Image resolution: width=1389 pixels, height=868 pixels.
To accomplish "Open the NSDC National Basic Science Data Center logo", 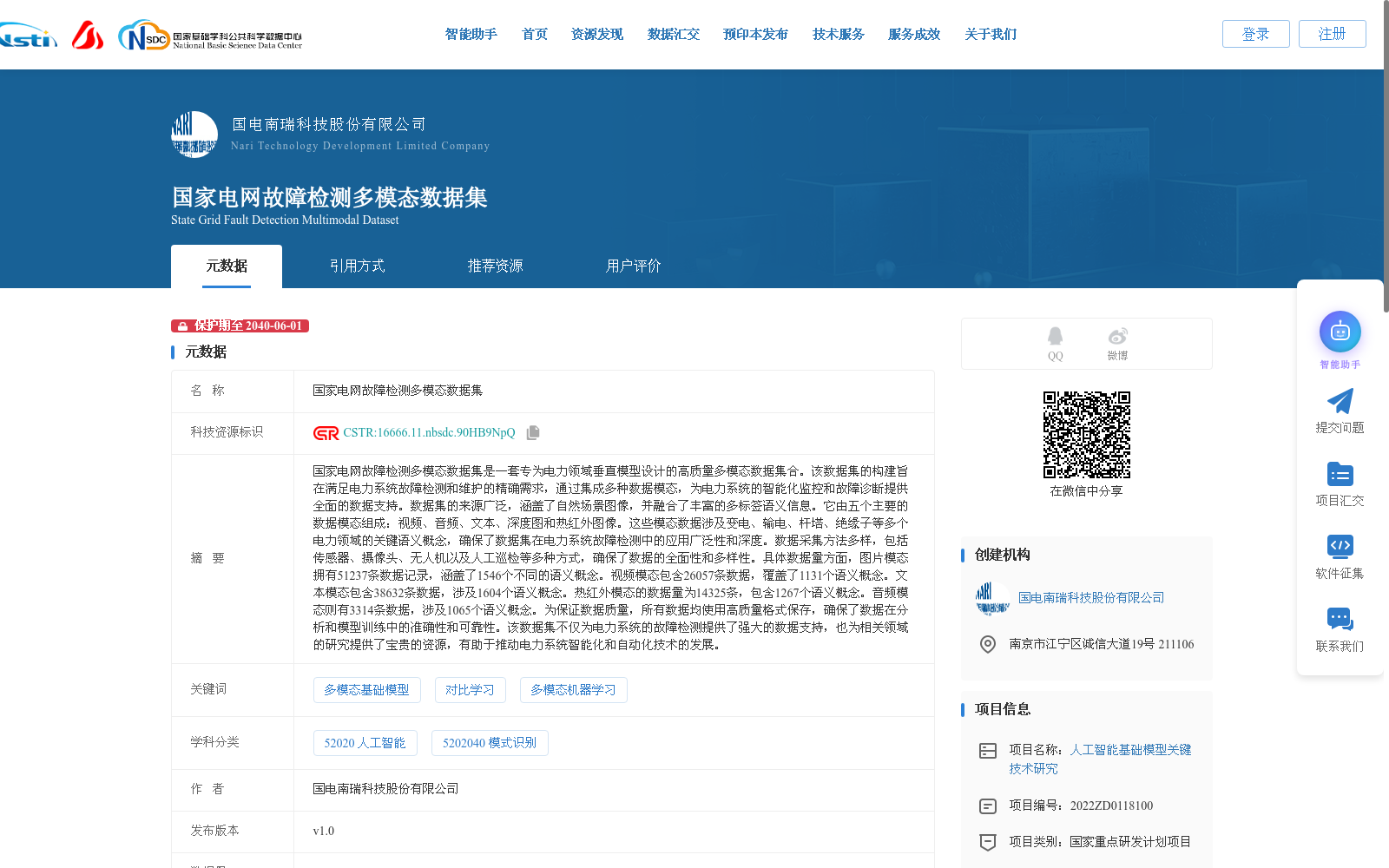I will point(210,36).
